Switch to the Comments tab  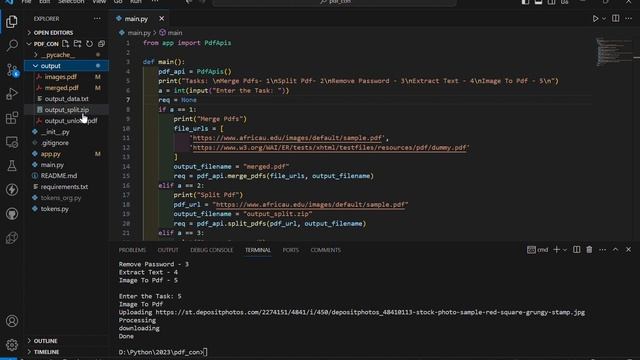coord(325,250)
